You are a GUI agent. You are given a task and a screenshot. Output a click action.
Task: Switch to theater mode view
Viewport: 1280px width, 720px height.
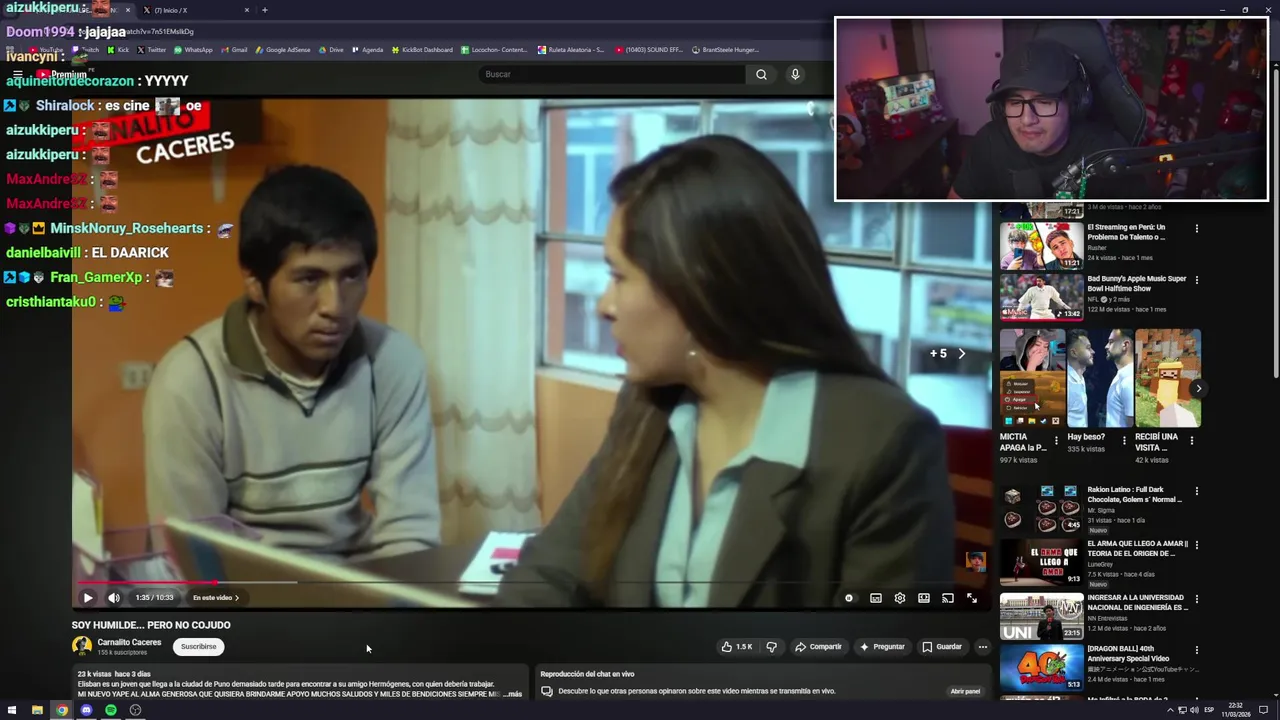(x=924, y=598)
